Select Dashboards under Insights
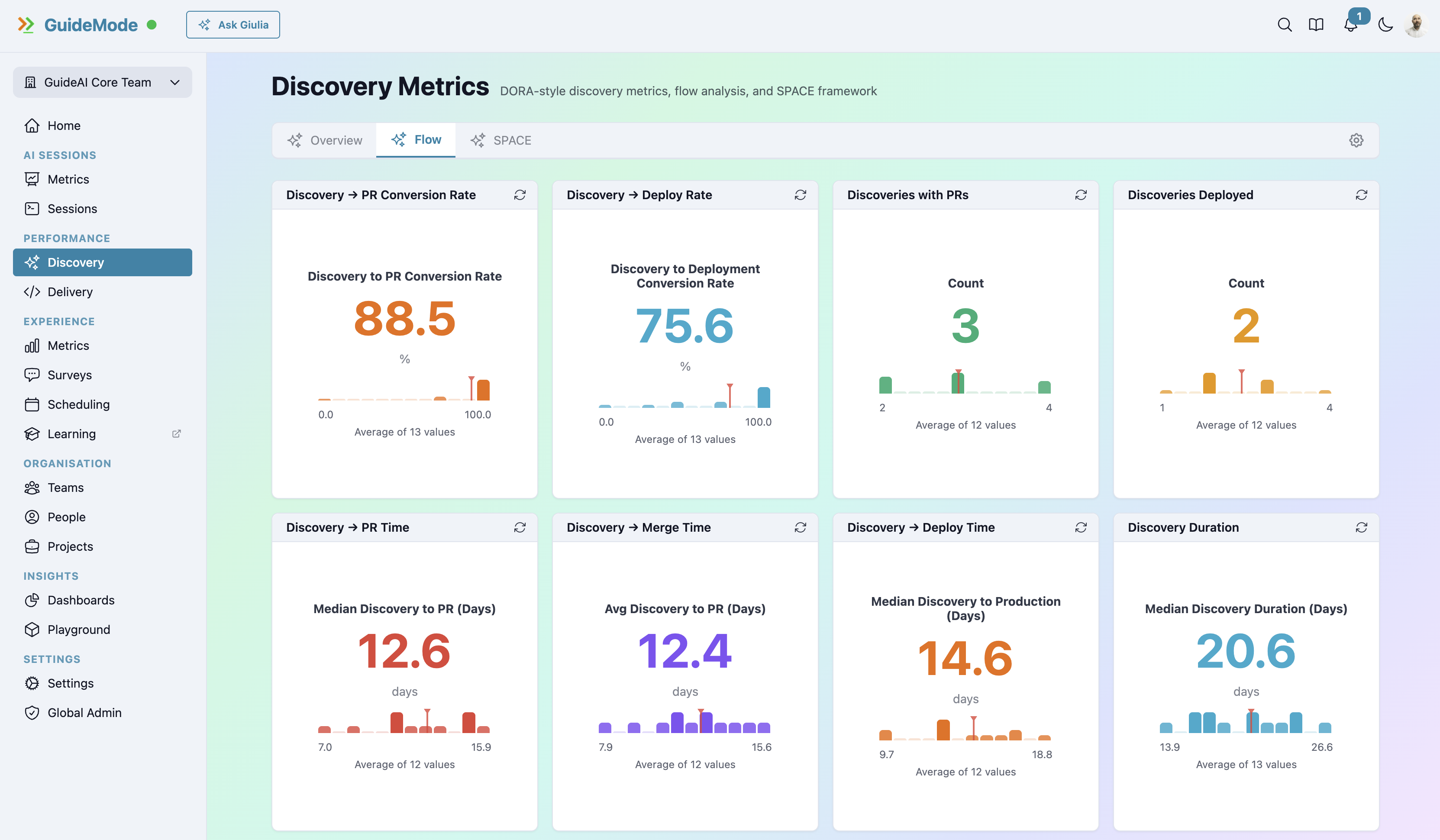1440x840 pixels. [x=81, y=600]
